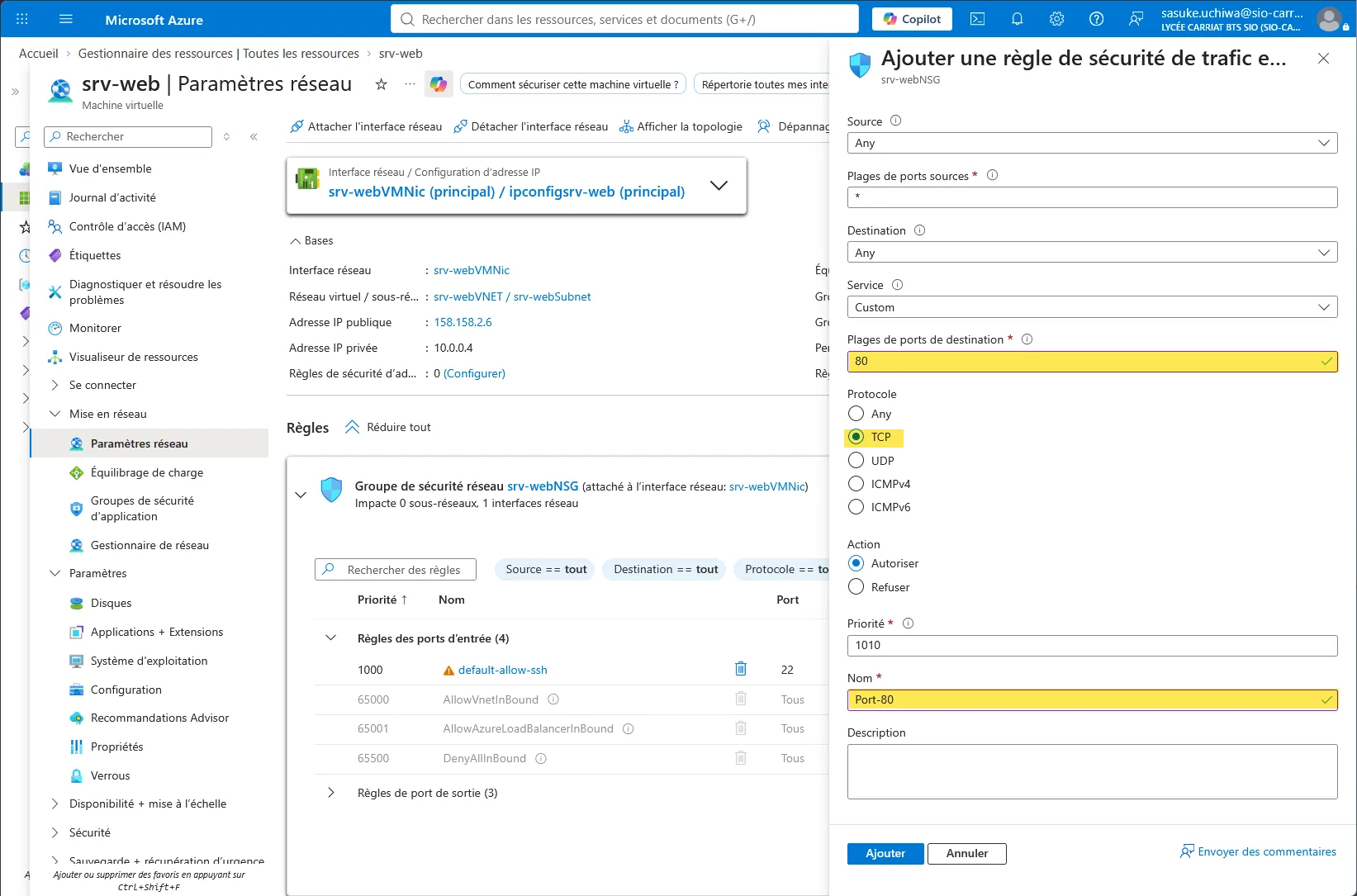This screenshot has width=1357, height=896.
Task: Open the top bar feedback icon
Action: [1136, 19]
